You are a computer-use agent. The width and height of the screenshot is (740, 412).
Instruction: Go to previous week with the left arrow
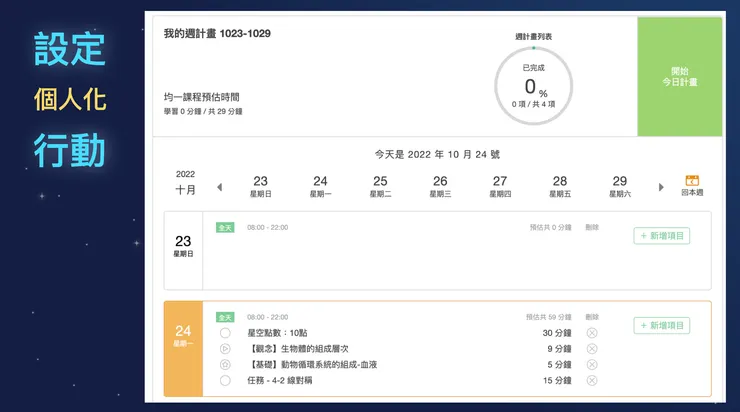(x=219, y=187)
